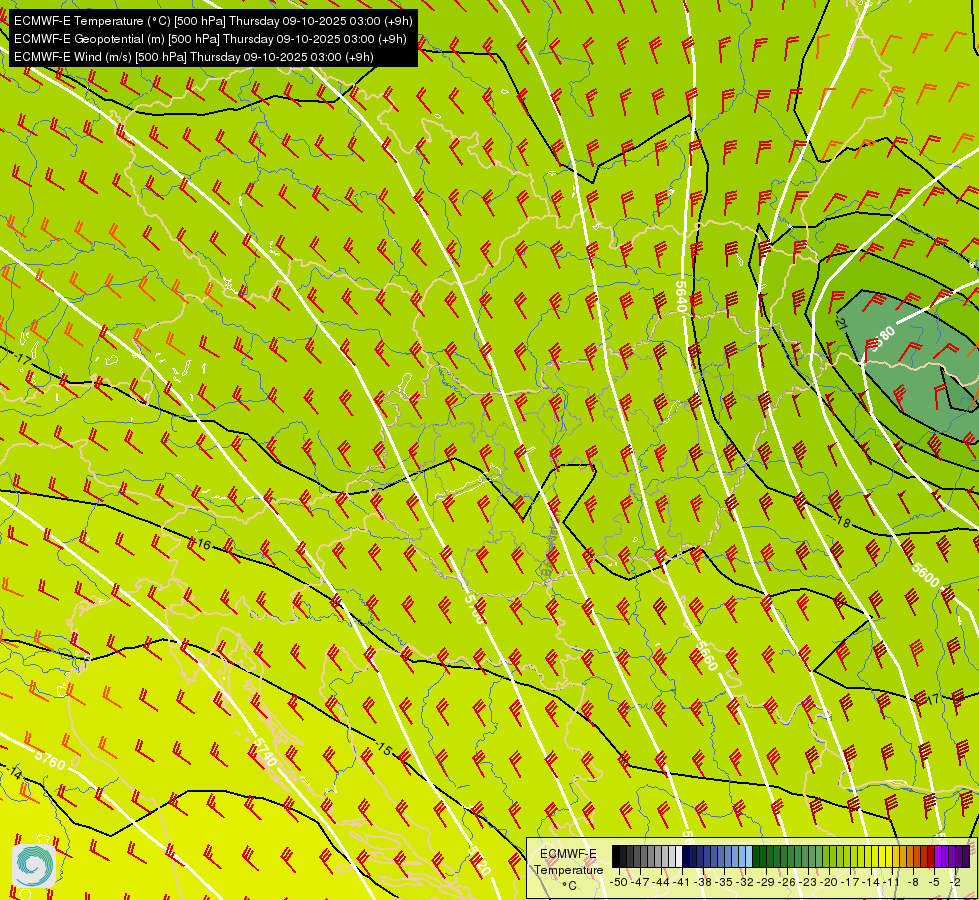Click the 5660 geopotential contour label

706,656
